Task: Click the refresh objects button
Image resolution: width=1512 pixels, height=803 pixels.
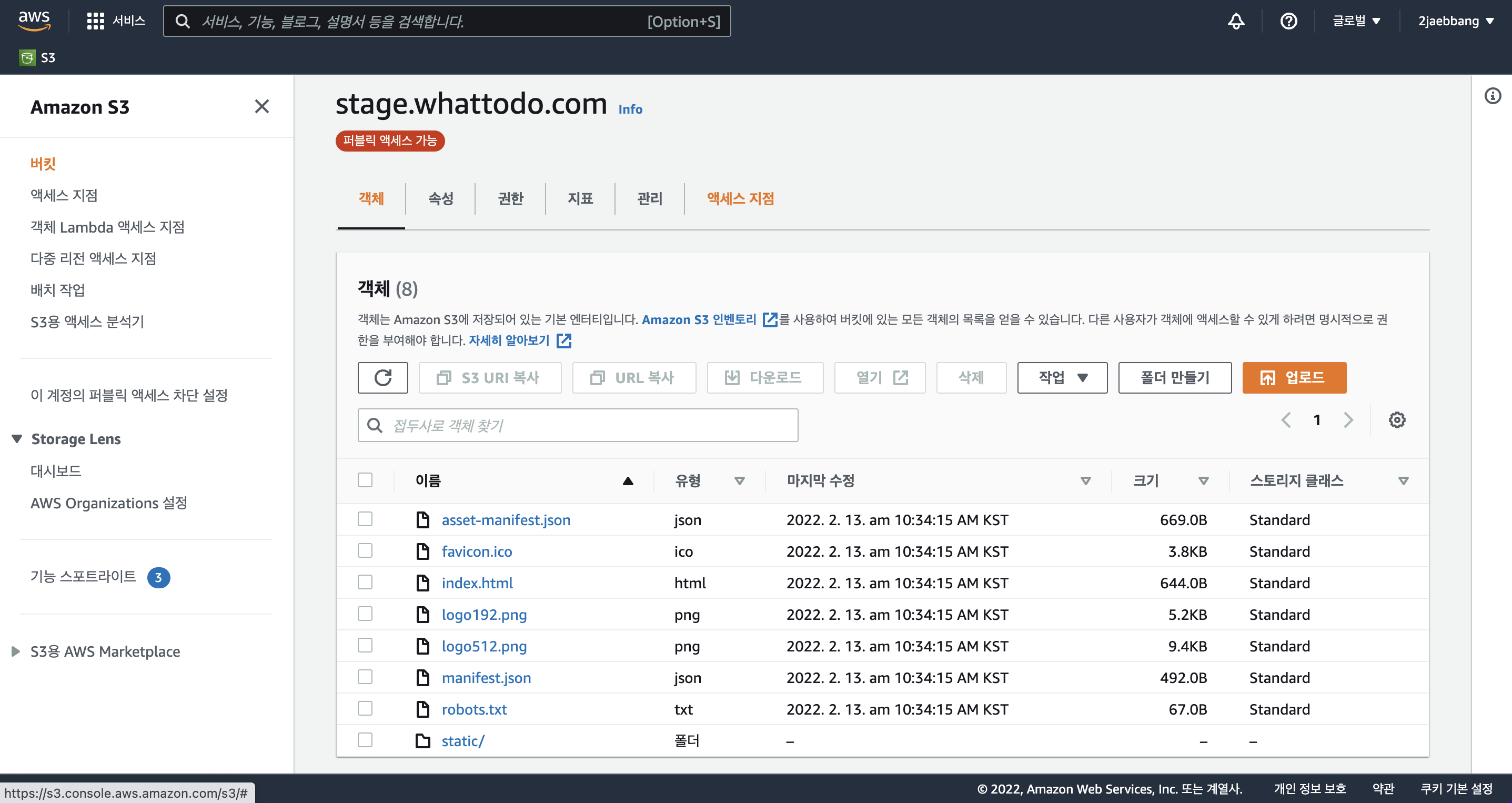Action: click(x=382, y=377)
